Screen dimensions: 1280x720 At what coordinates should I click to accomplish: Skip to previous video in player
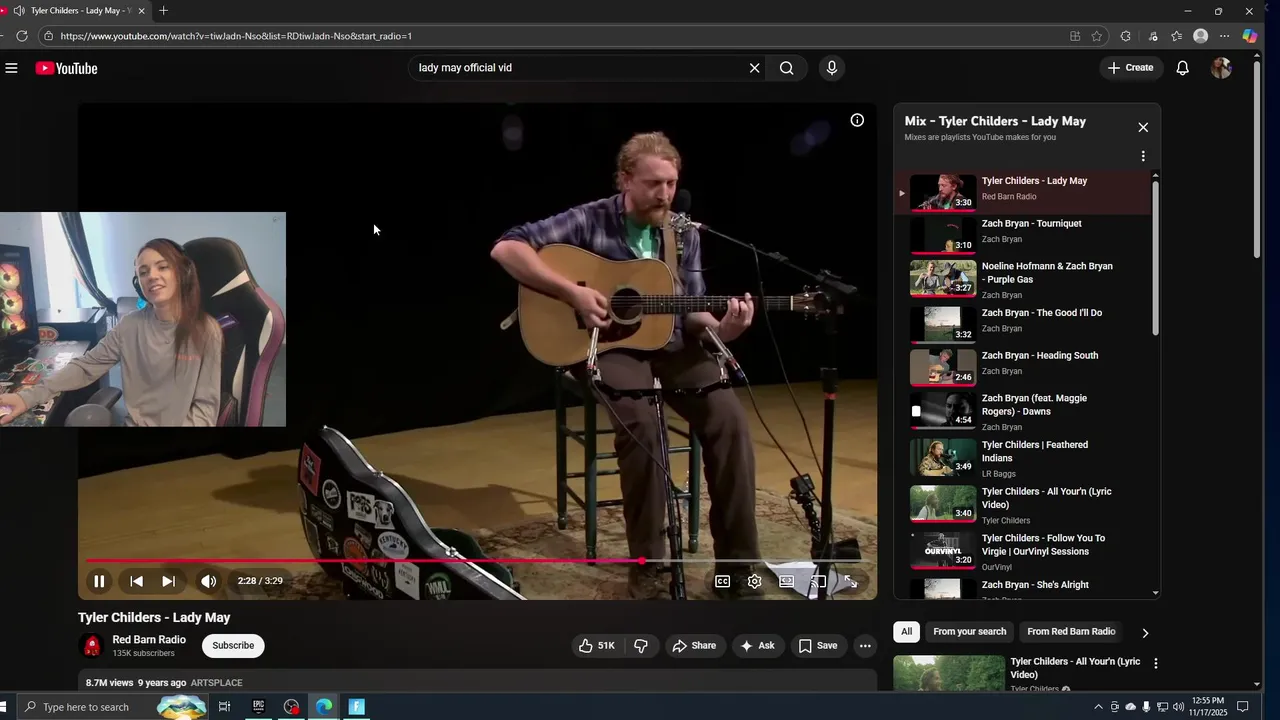pos(136,581)
